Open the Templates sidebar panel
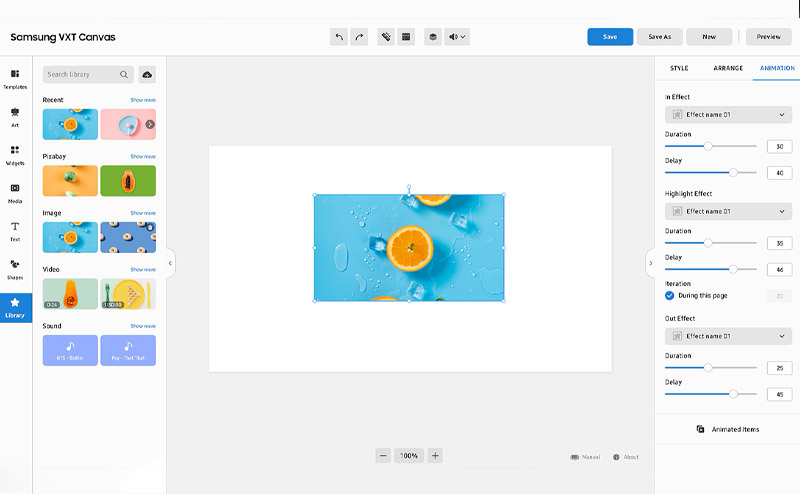The height and width of the screenshot is (494, 800). [x=15, y=79]
